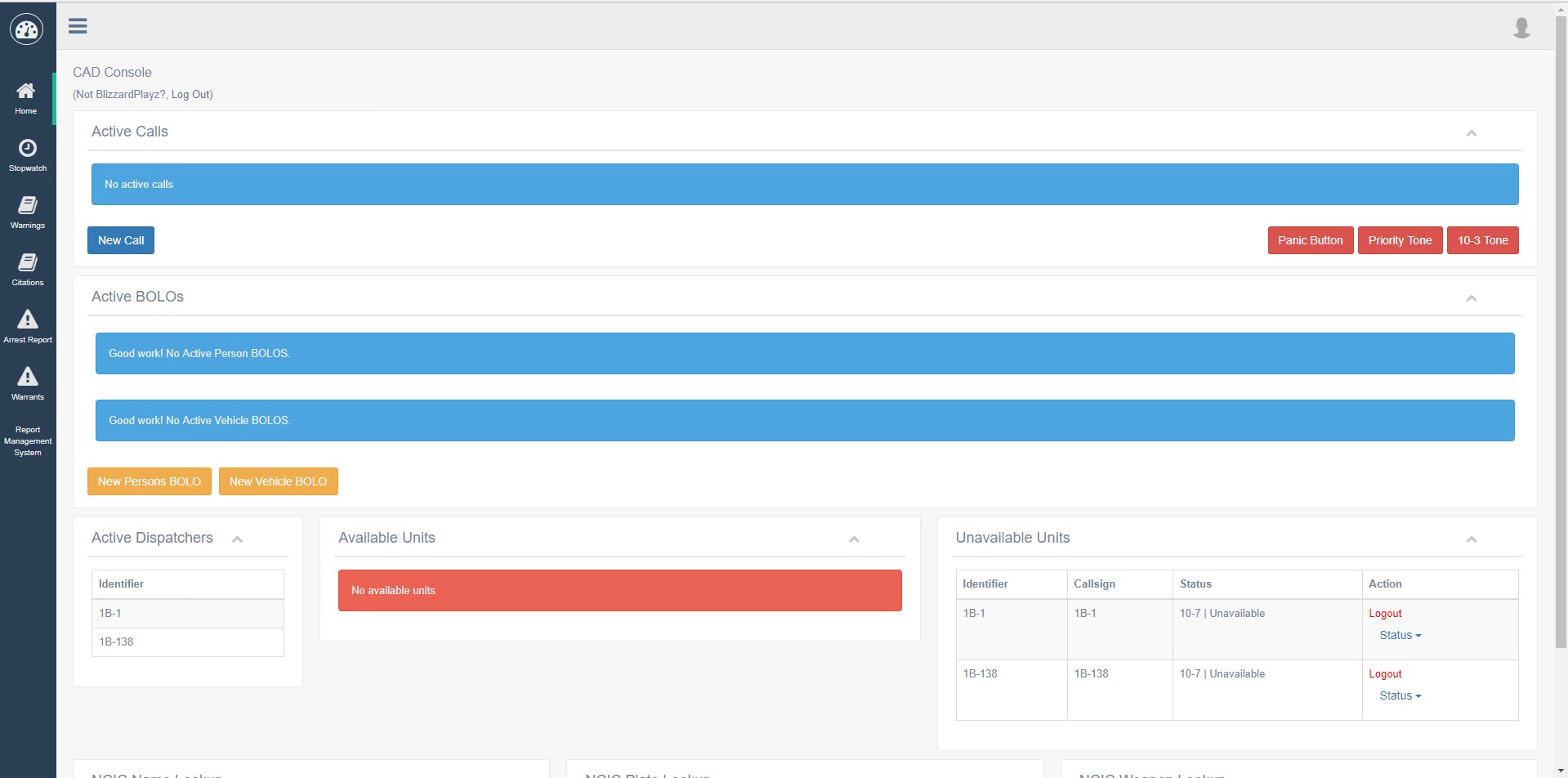The height and width of the screenshot is (778, 1568).
Task: Activate the Panic Button
Action: coord(1311,240)
